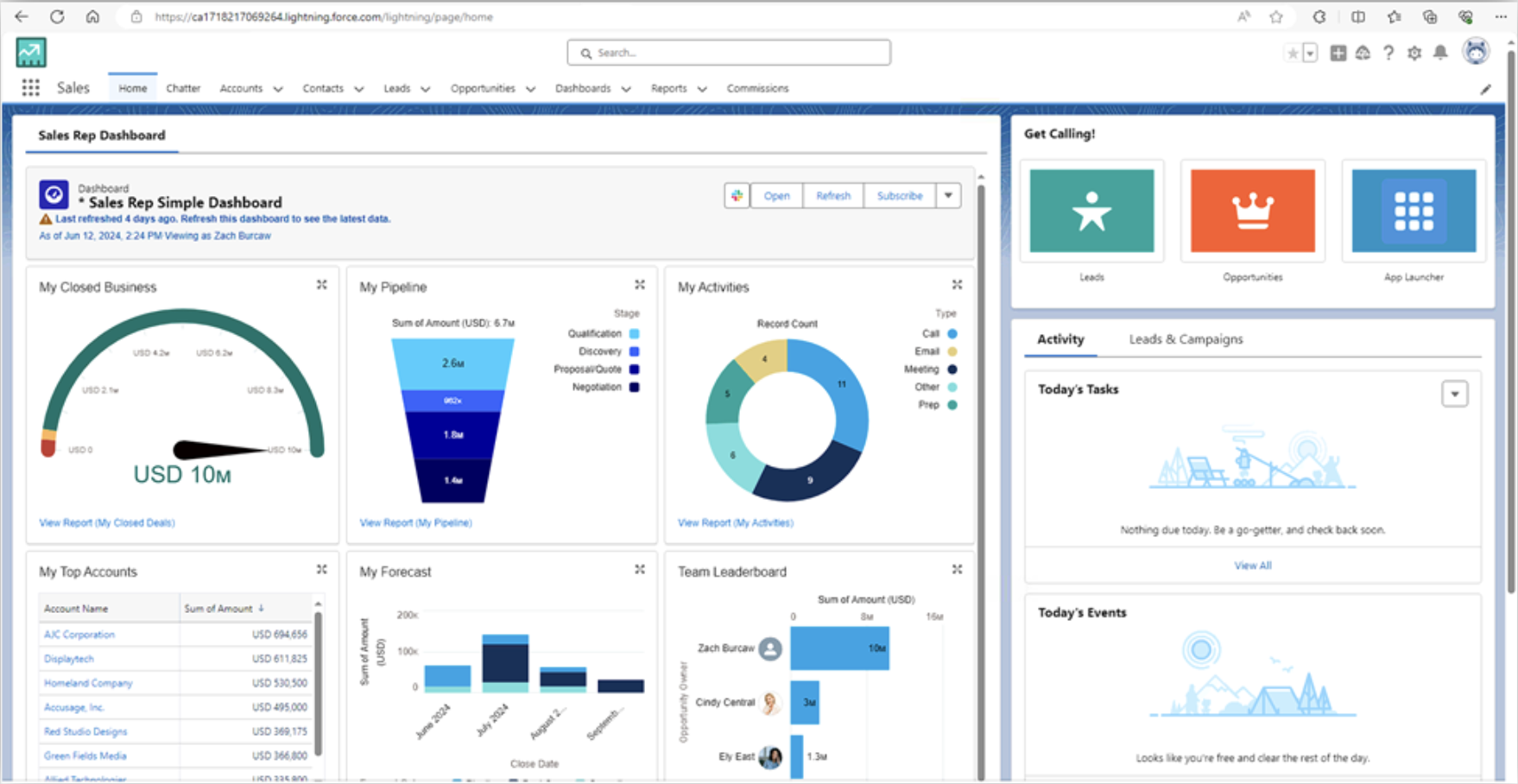Refresh the dashboard
Viewport: 1518px width, 784px height.
pyautogui.click(x=833, y=196)
